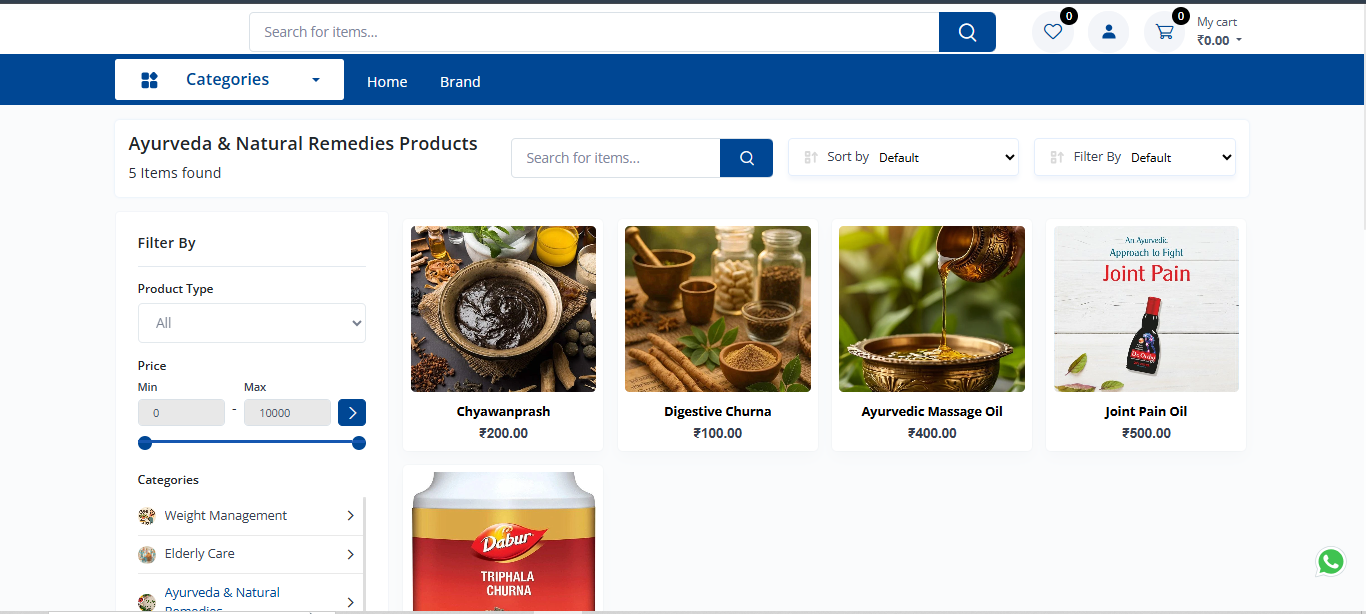Open the wishlist heart icon

point(1052,32)
